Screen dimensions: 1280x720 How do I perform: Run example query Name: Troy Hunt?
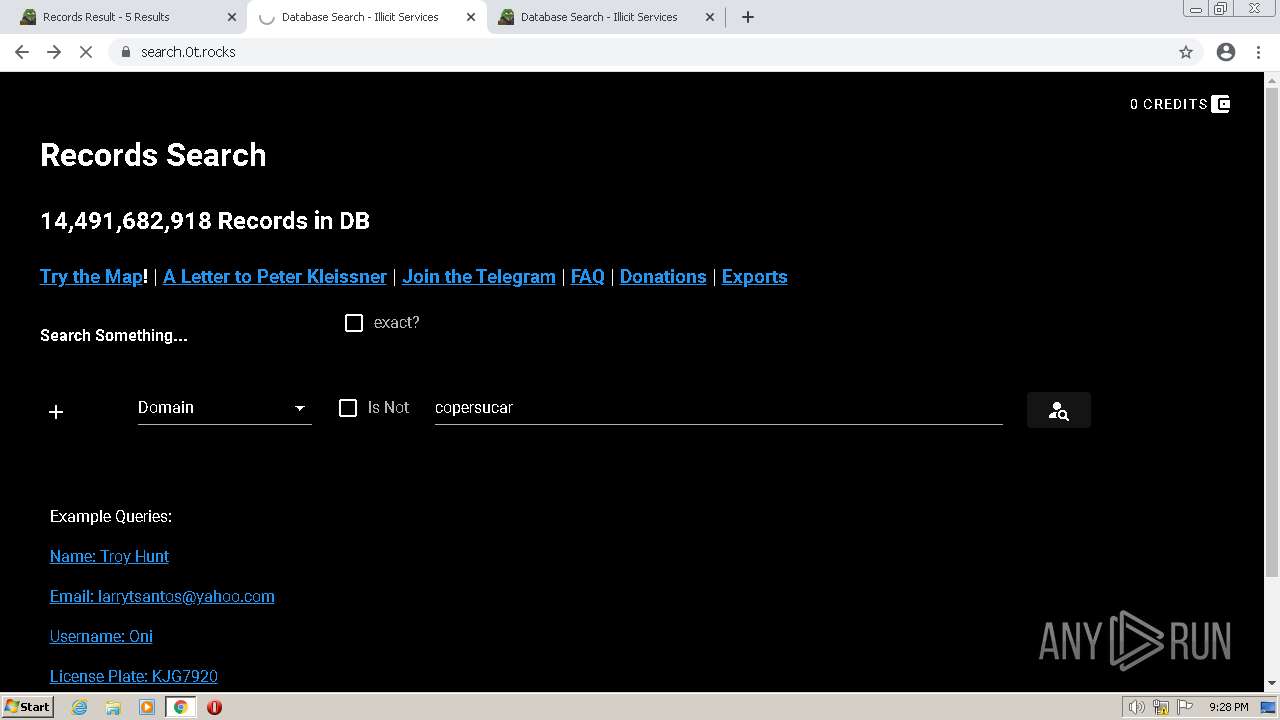click(109, 556)
